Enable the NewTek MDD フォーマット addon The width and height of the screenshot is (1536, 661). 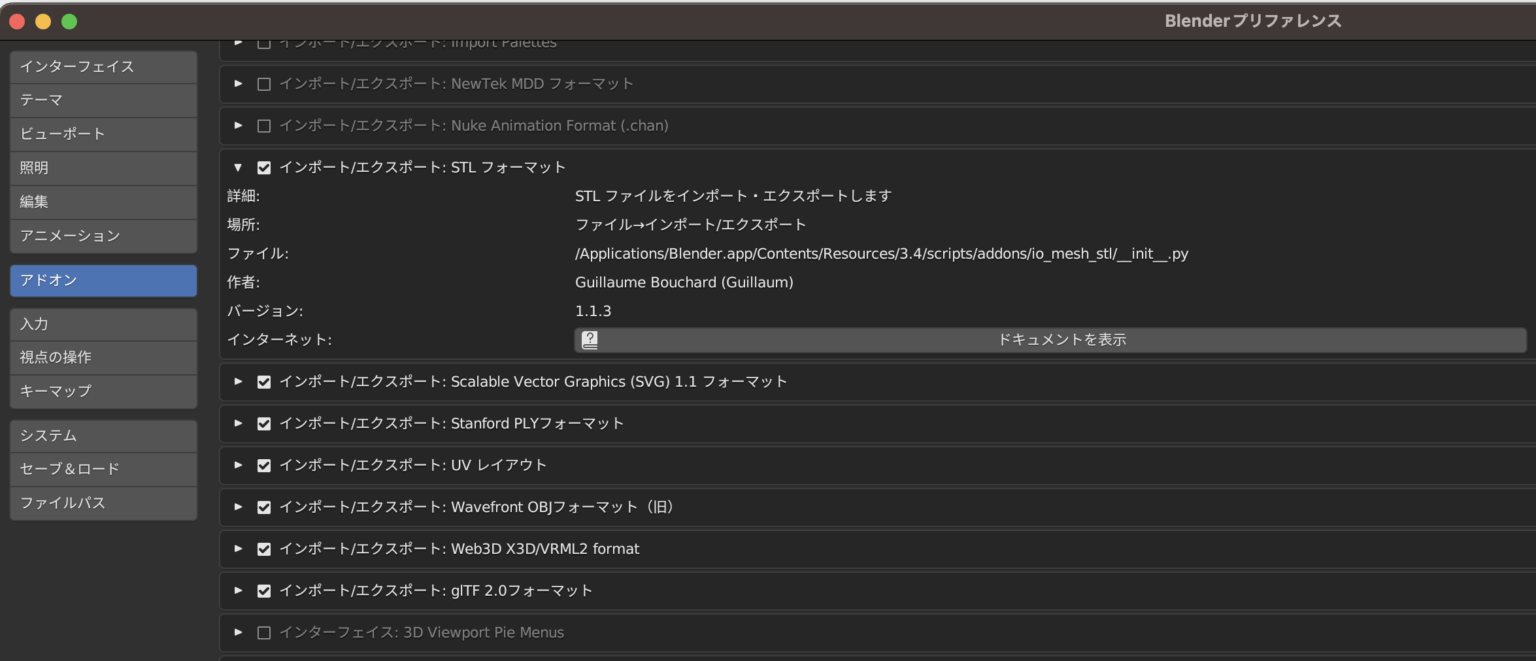point(264,83)
